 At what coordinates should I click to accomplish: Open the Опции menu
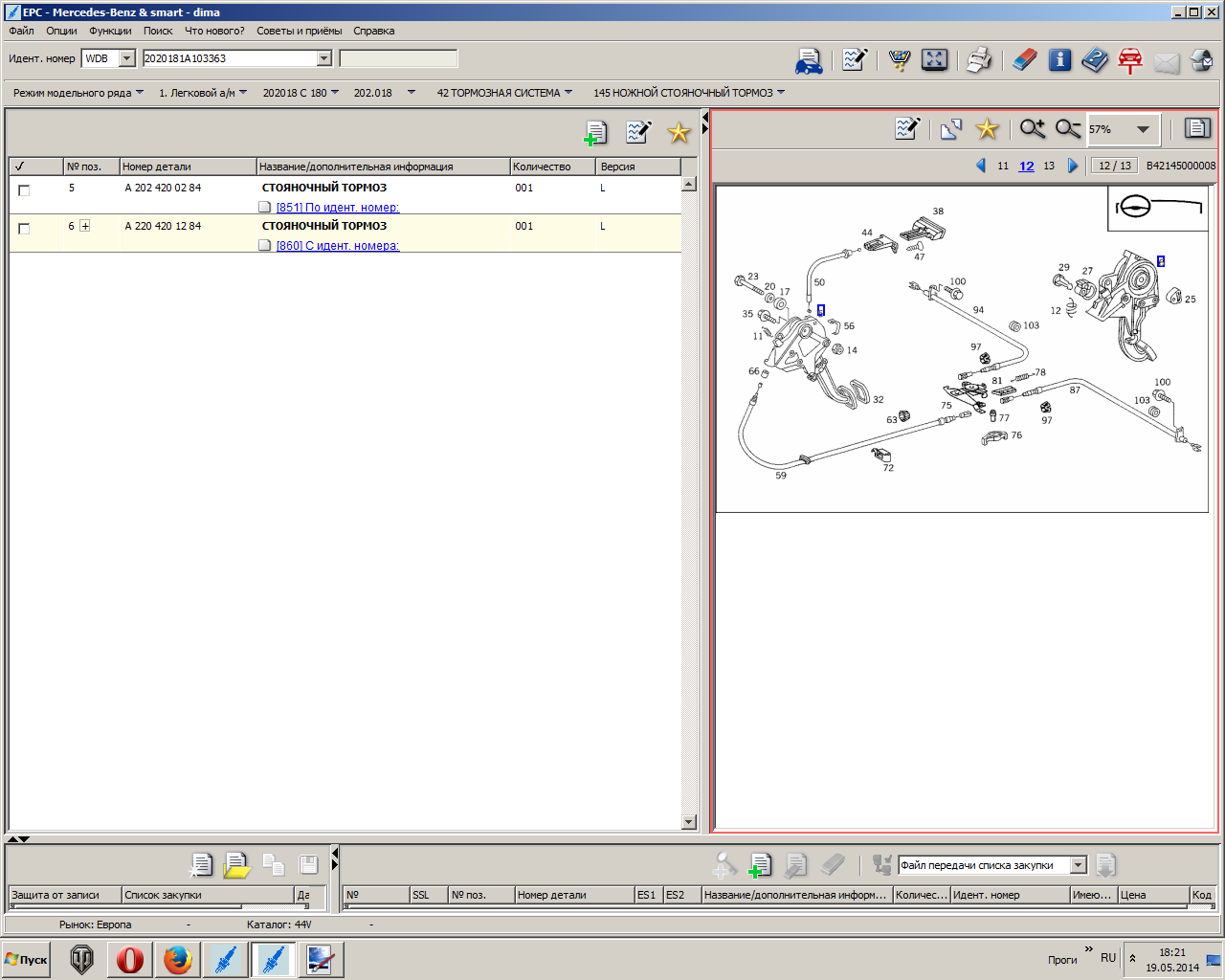click(x=61, y=31)
